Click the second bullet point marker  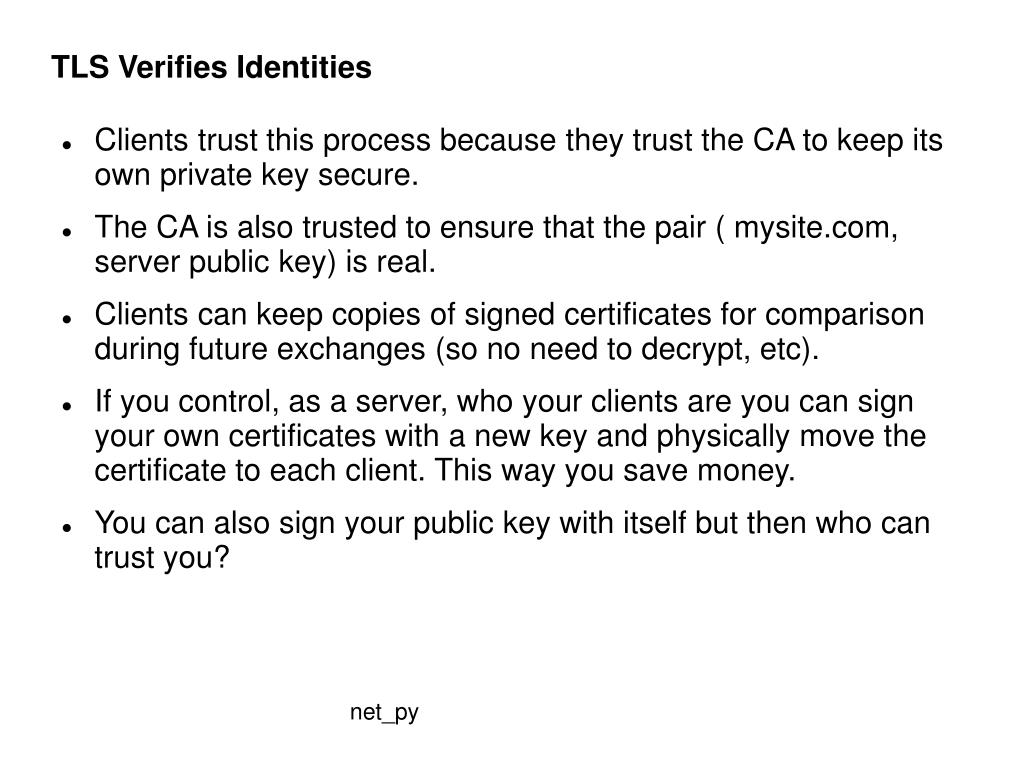[x=67, y=232]
